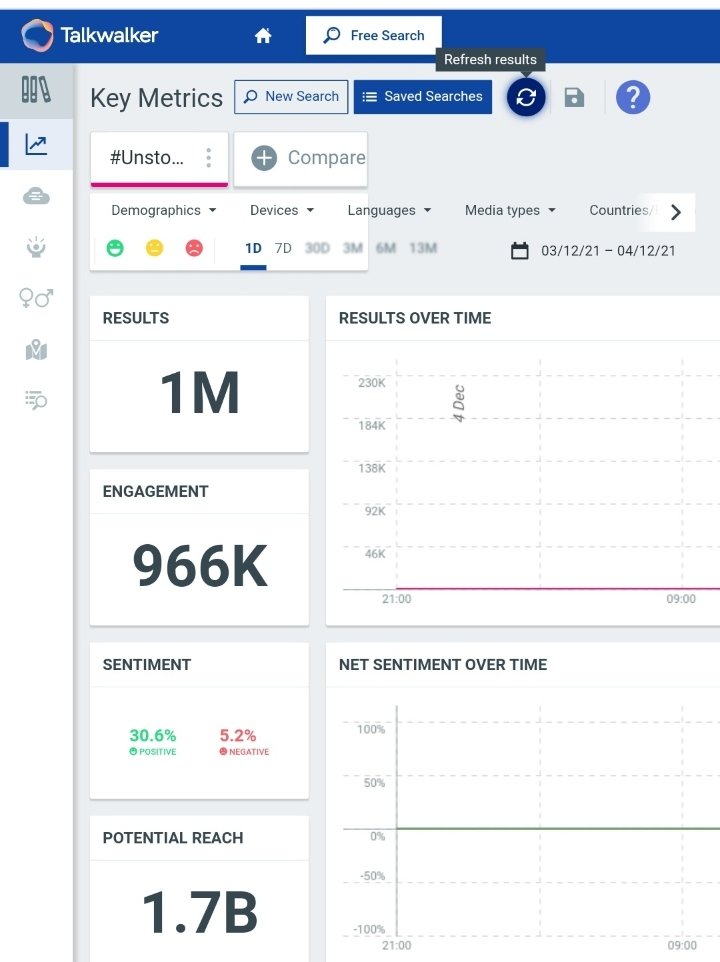Viewport: 720px width, 962px height.
Task: Select the 1D time range
Action: (x=253, y=248)
